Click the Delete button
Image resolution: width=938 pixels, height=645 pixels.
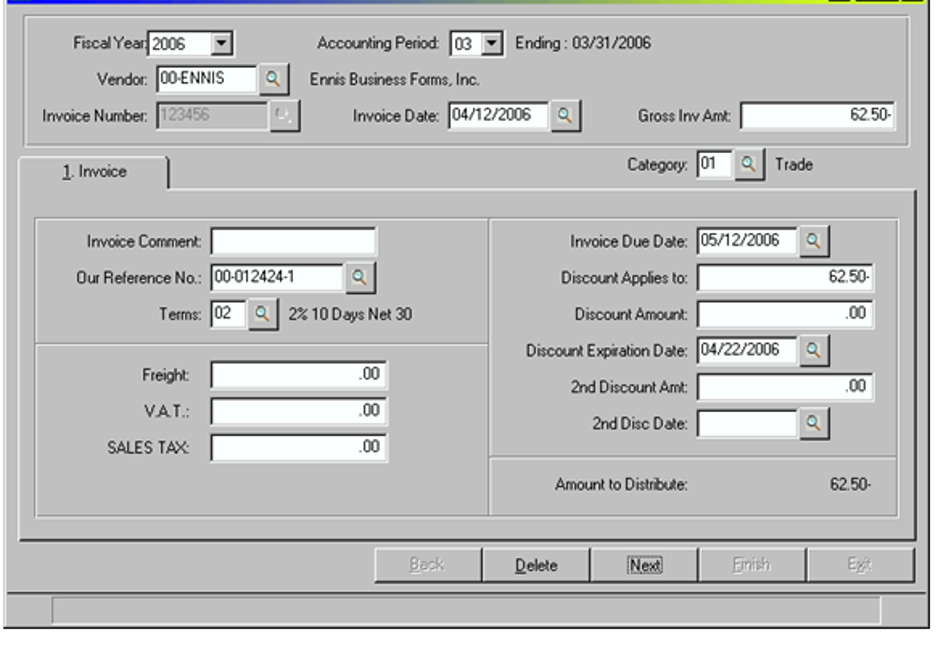pos(536,565)
